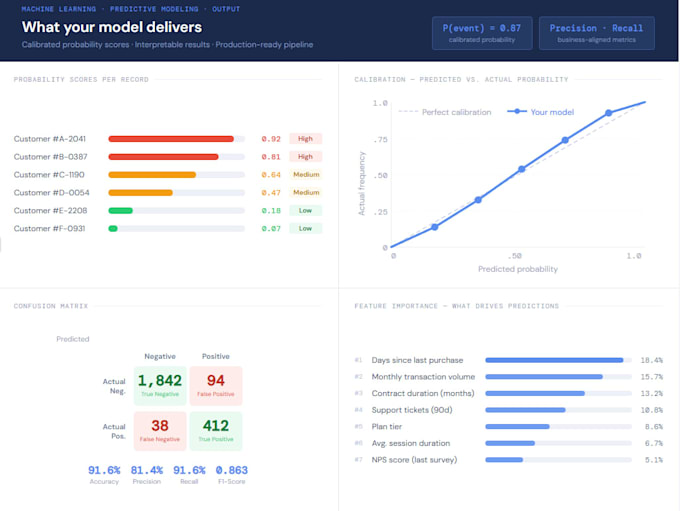Select the Customer #B-0387 row label
Screen dimensions: 680x511
(51, 157)
